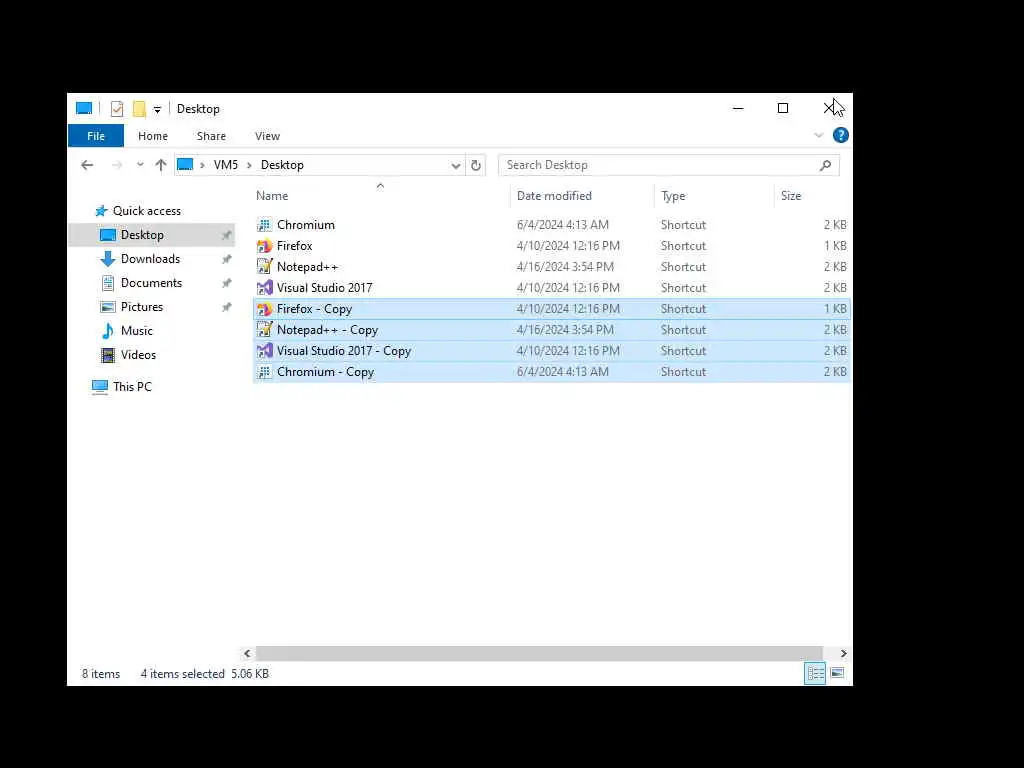Expand the ribbon with the chevron
Screen dimensions: 1024x768
818,135
